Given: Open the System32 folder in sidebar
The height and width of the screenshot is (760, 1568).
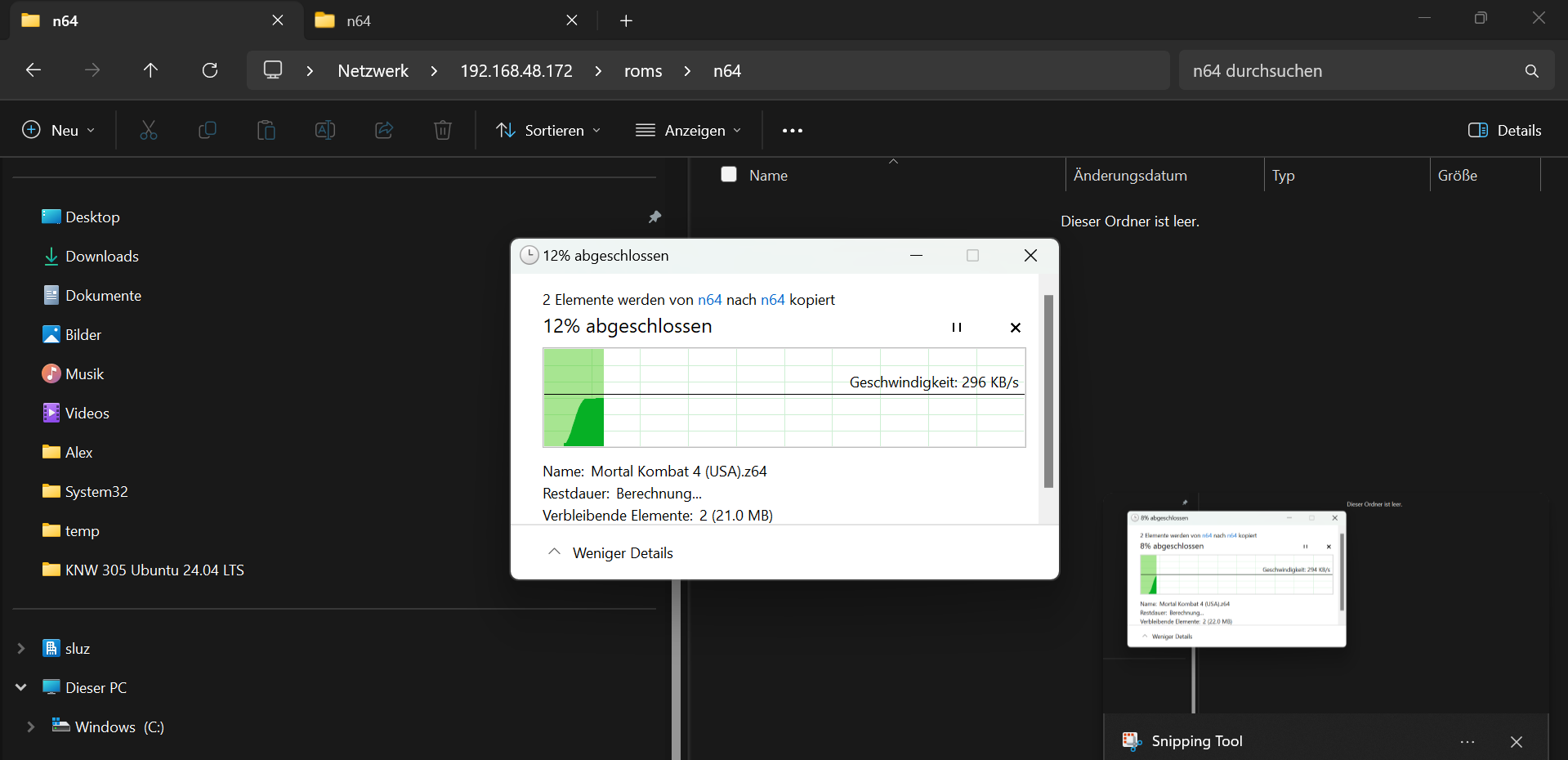Looking at the screenshot, I should click(x=85, y=492).
